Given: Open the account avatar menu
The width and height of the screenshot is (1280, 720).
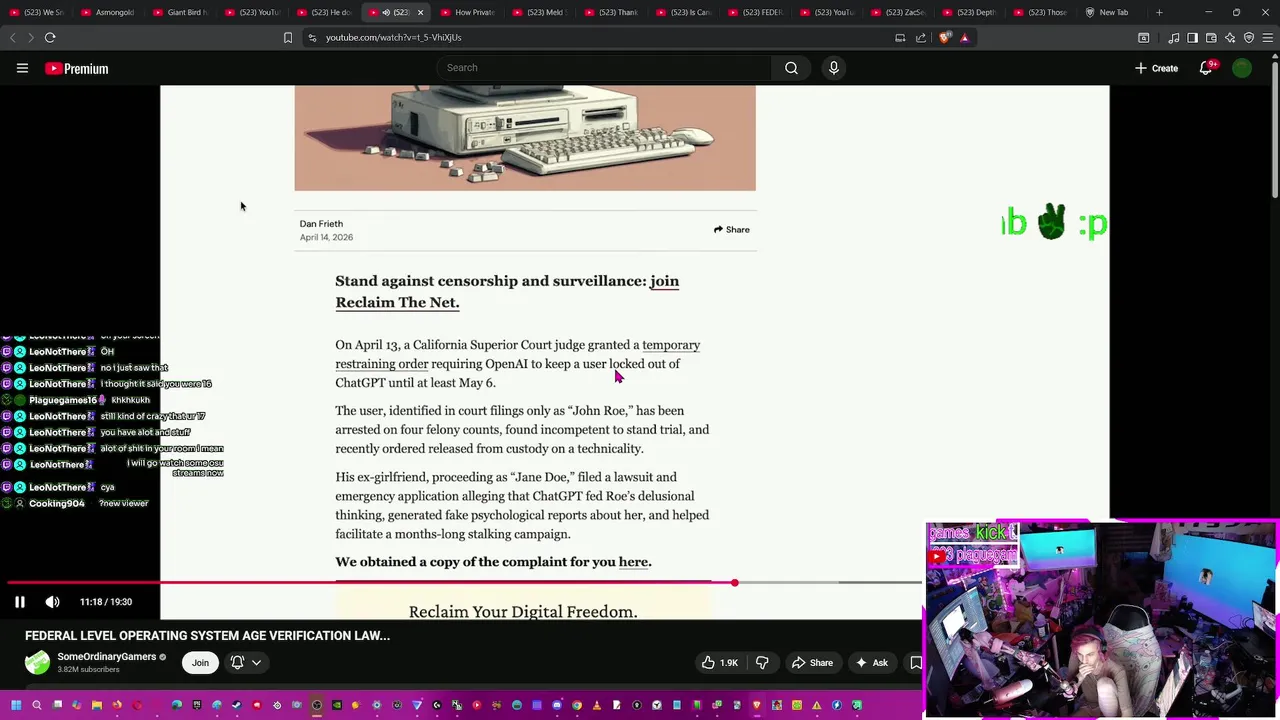Looking at the screenshot, I should click(x=1242, y=68).
